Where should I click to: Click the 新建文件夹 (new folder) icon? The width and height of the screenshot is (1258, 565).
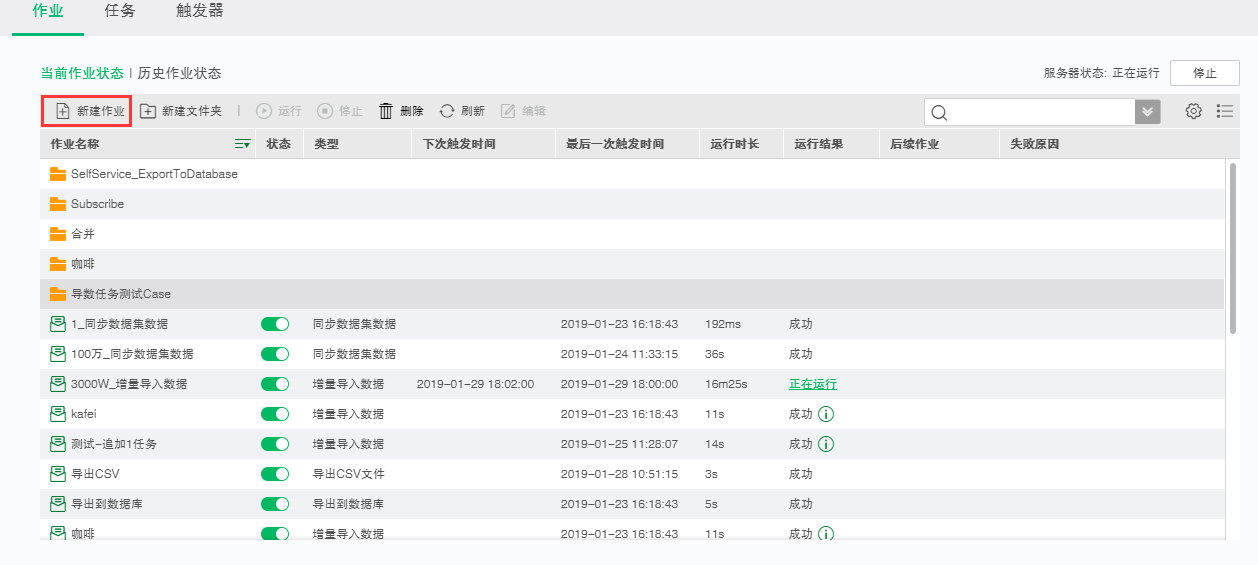tap(148, 111)
